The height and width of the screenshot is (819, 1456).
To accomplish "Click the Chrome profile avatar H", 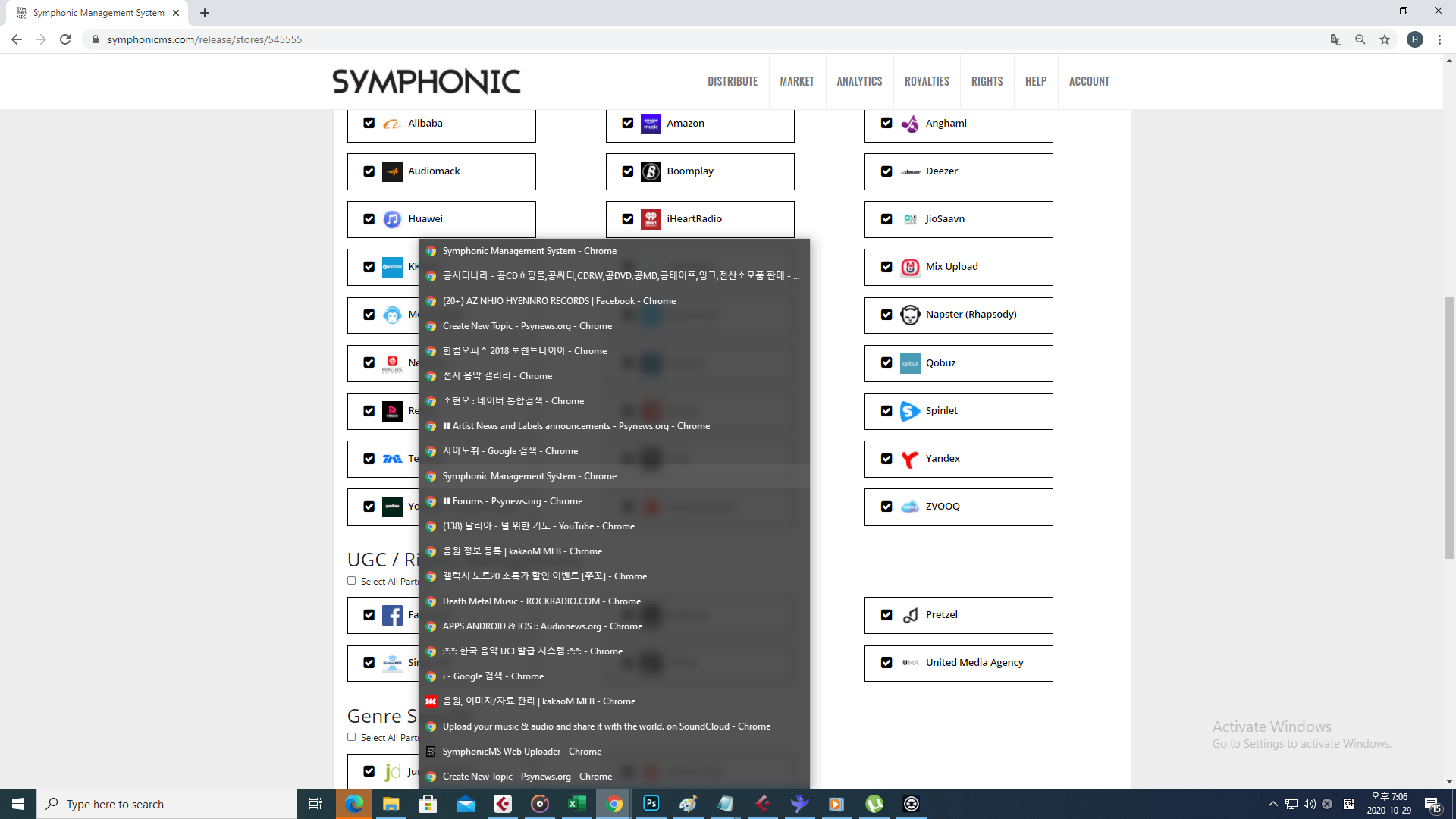I will (1415, 39).
